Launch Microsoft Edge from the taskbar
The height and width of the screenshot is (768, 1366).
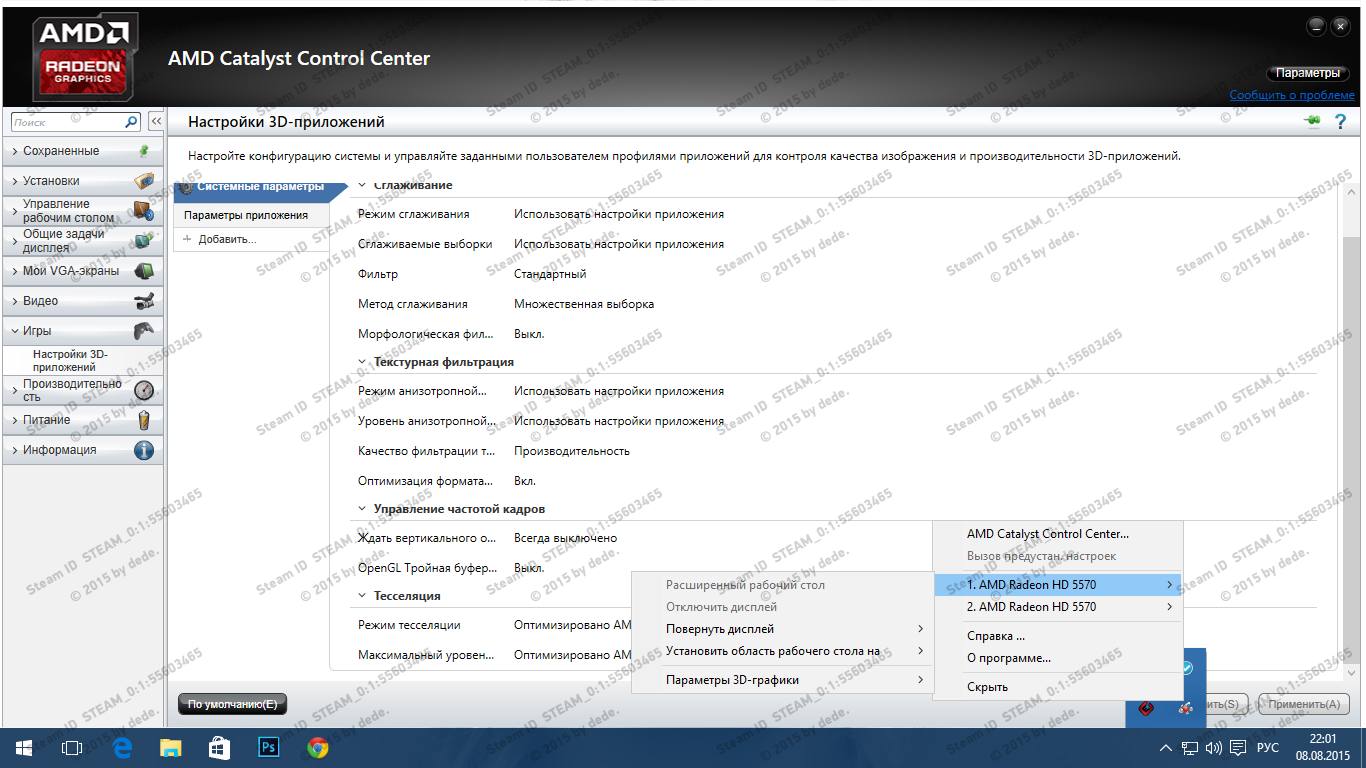[x=122, y=747]
